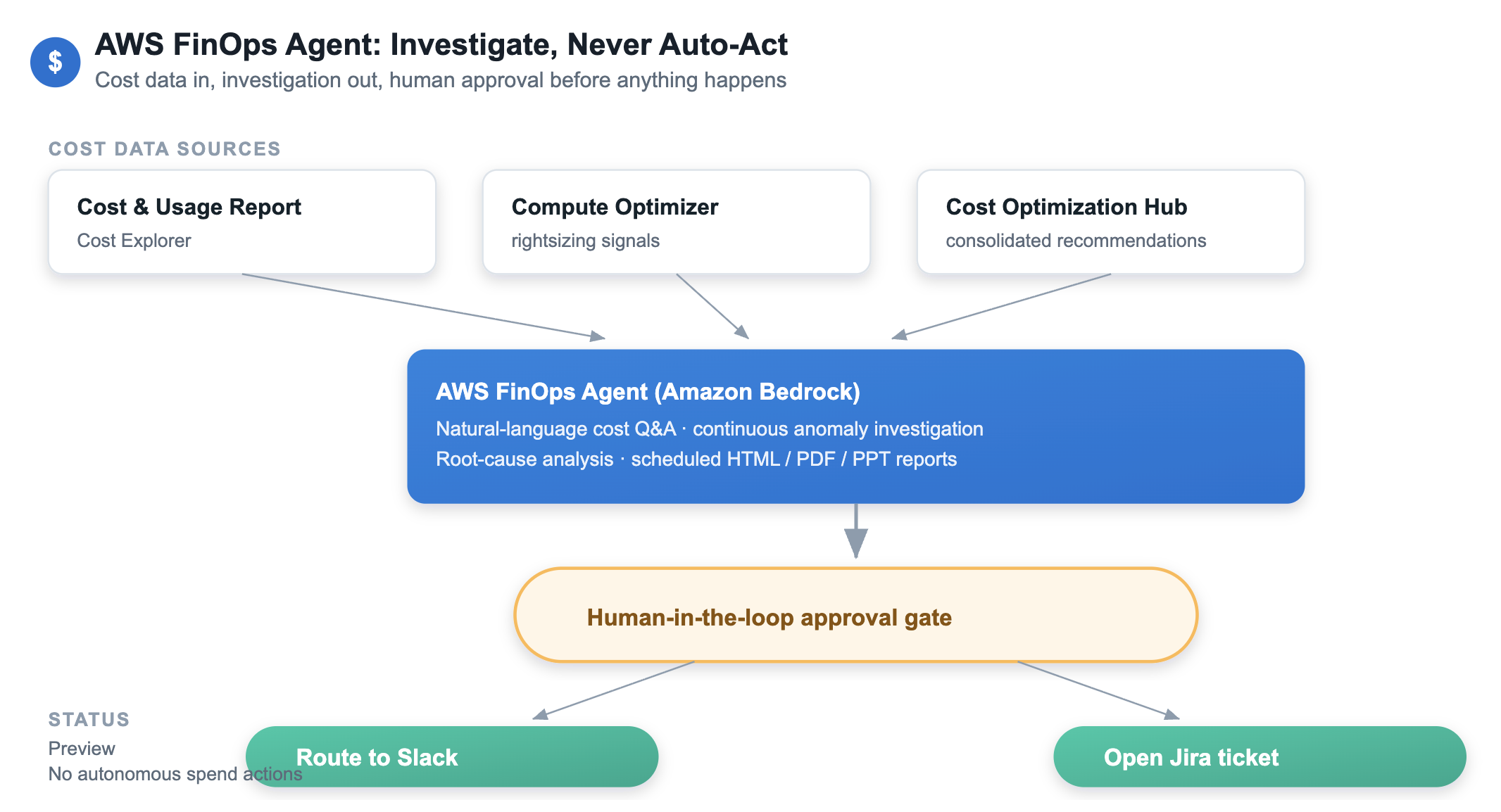The image size is (1501, 812).
Task: Click Human-in-the-loop approval gate pill
Action: pos(856,615)
